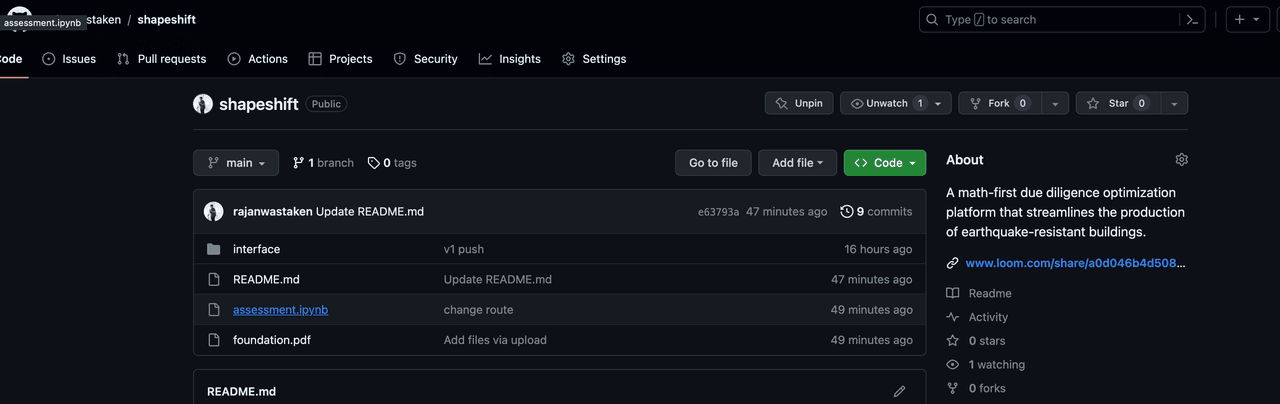Click the Go to file button
Image resolution: width=1280 pixels, height=404 pixels.
pyautogui.click(x=713, y=163)
